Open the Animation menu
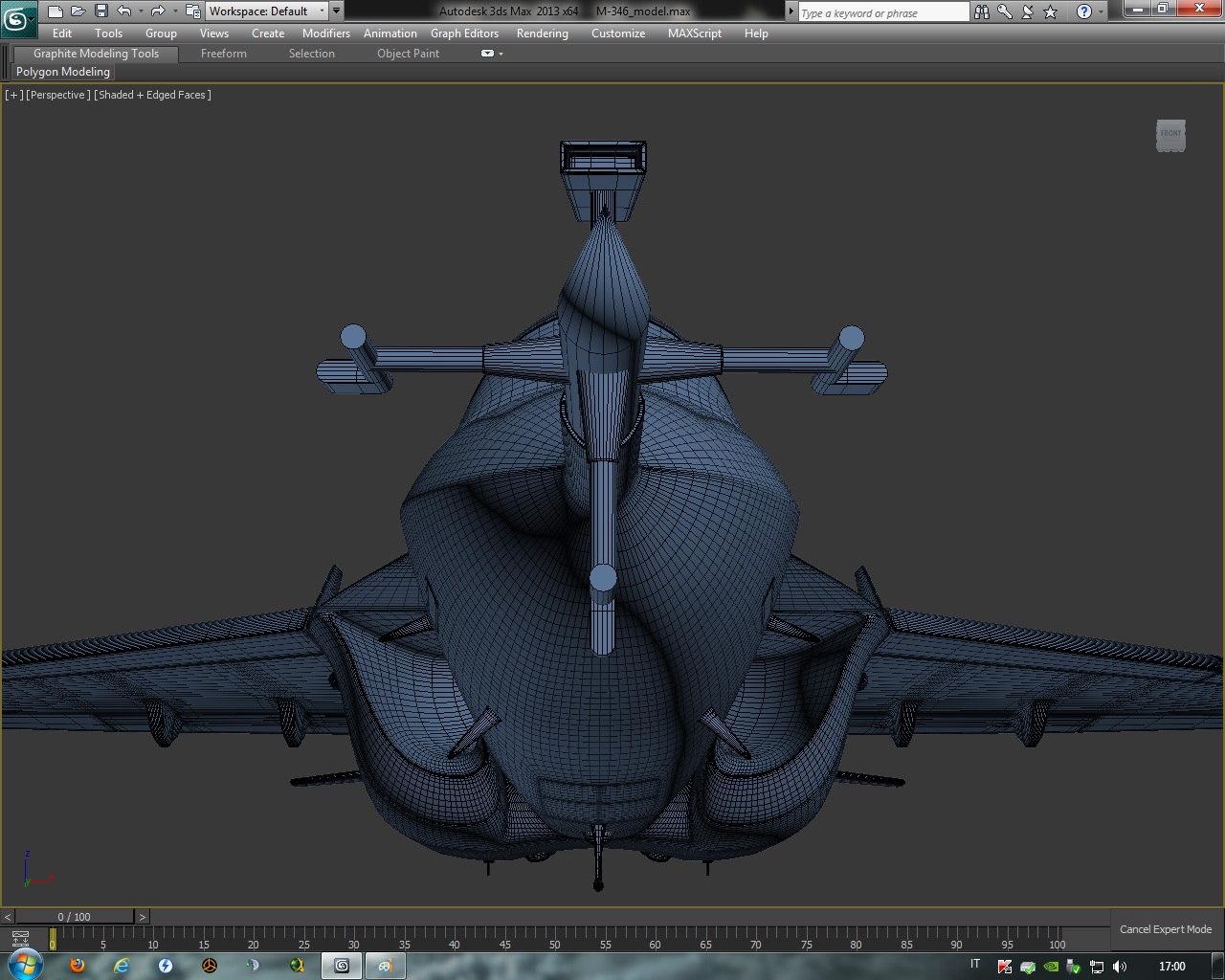This screenshot has height=980, width=1225. [390, 33]
